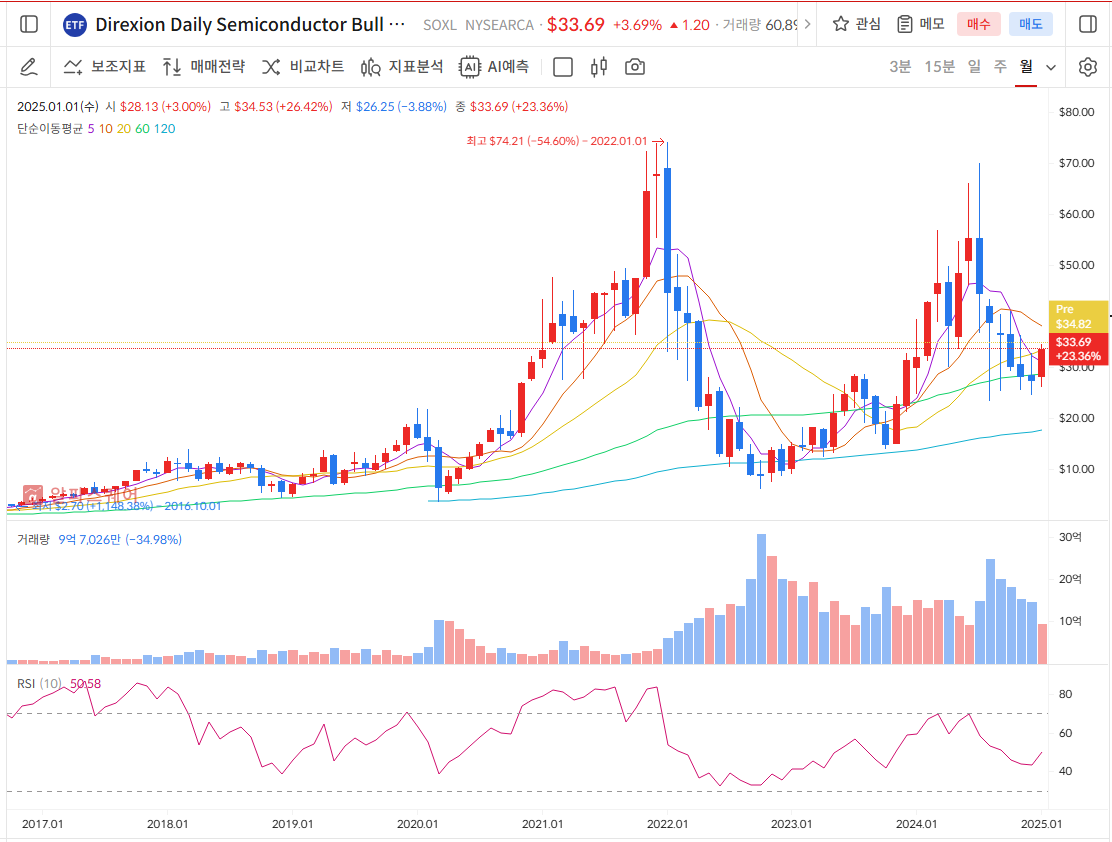Open 보조지표 indicators menu
1112x842 pixels.
click(105, 67)
